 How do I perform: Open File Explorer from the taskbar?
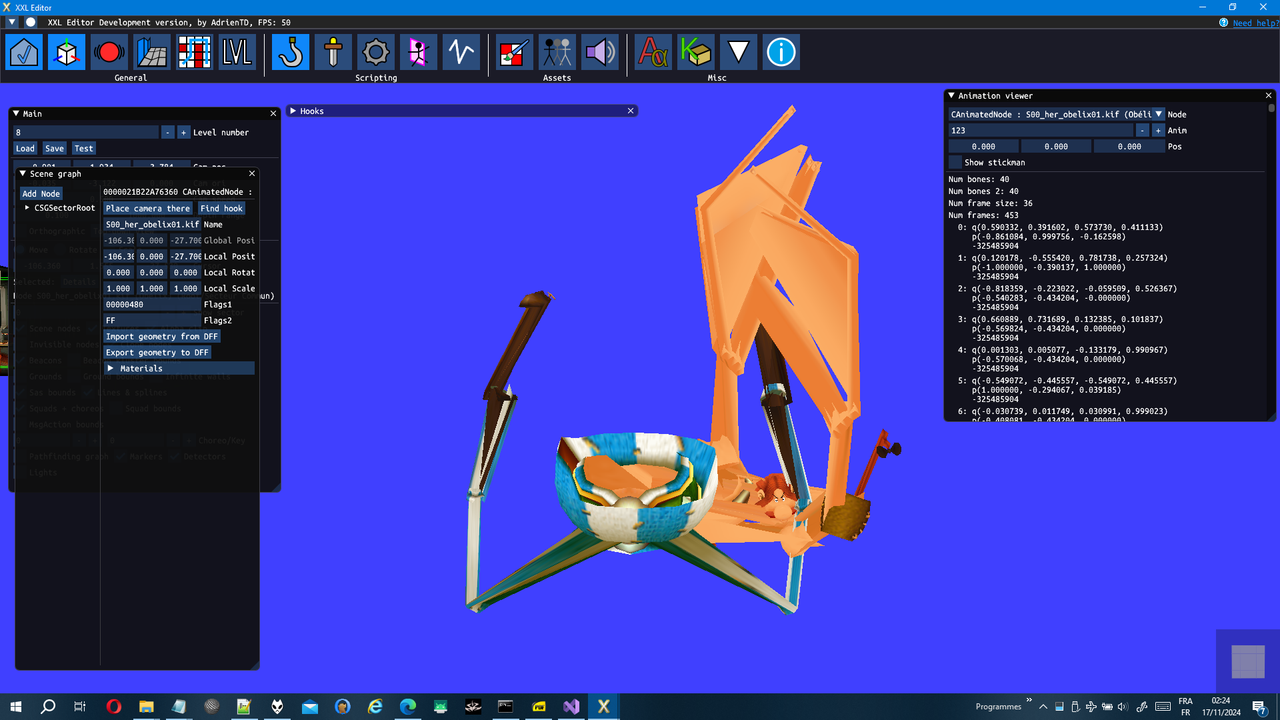pyautogui.click(x=146, y=706)
